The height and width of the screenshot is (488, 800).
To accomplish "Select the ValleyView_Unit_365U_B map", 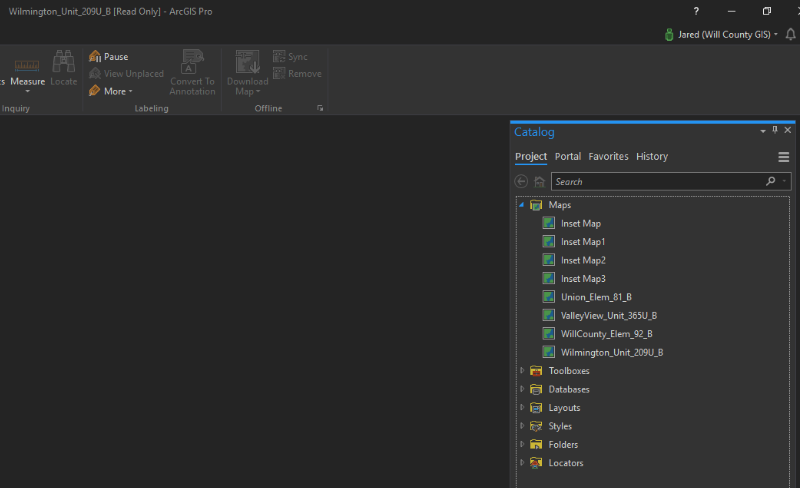I will click(608, 315).
